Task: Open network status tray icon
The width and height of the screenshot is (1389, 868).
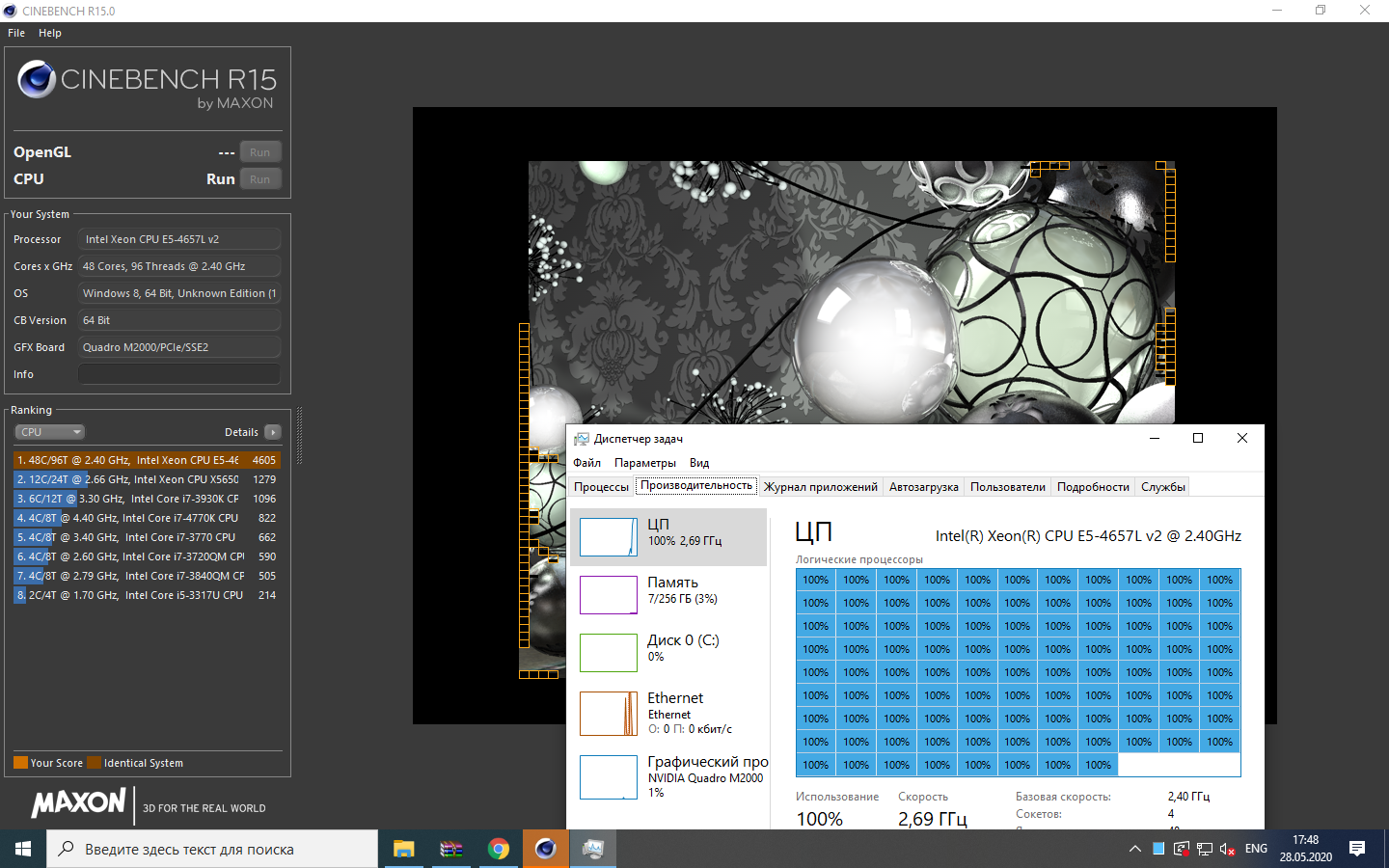Action: 1205,849
